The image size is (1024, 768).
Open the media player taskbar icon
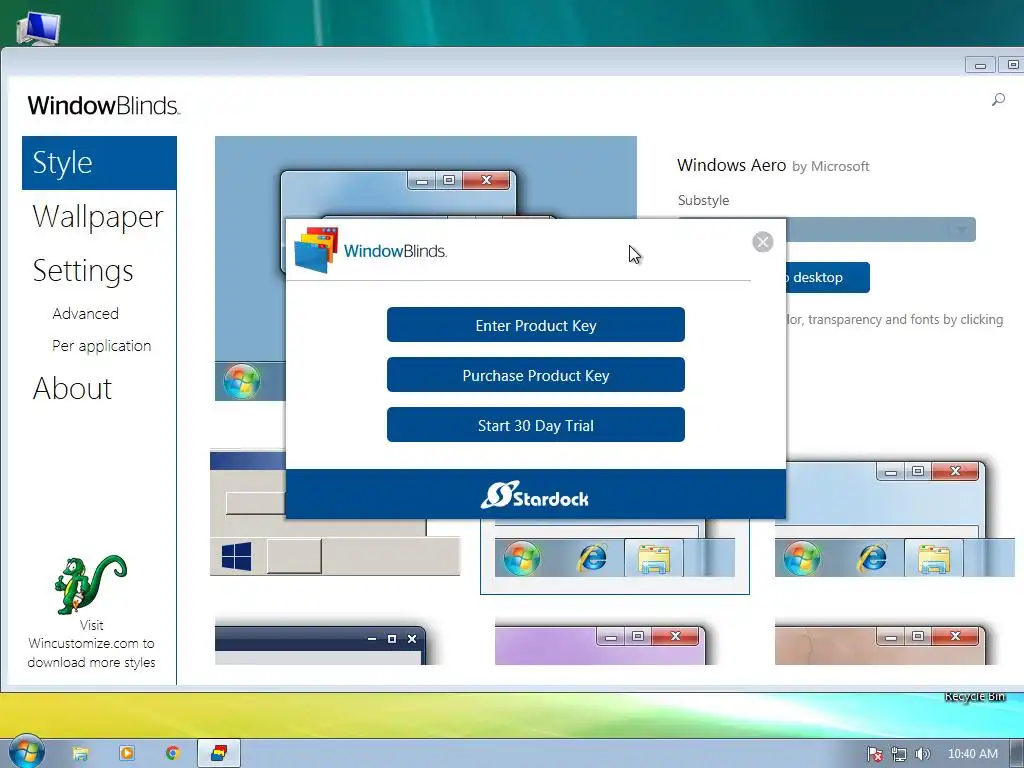click(127, 753)
